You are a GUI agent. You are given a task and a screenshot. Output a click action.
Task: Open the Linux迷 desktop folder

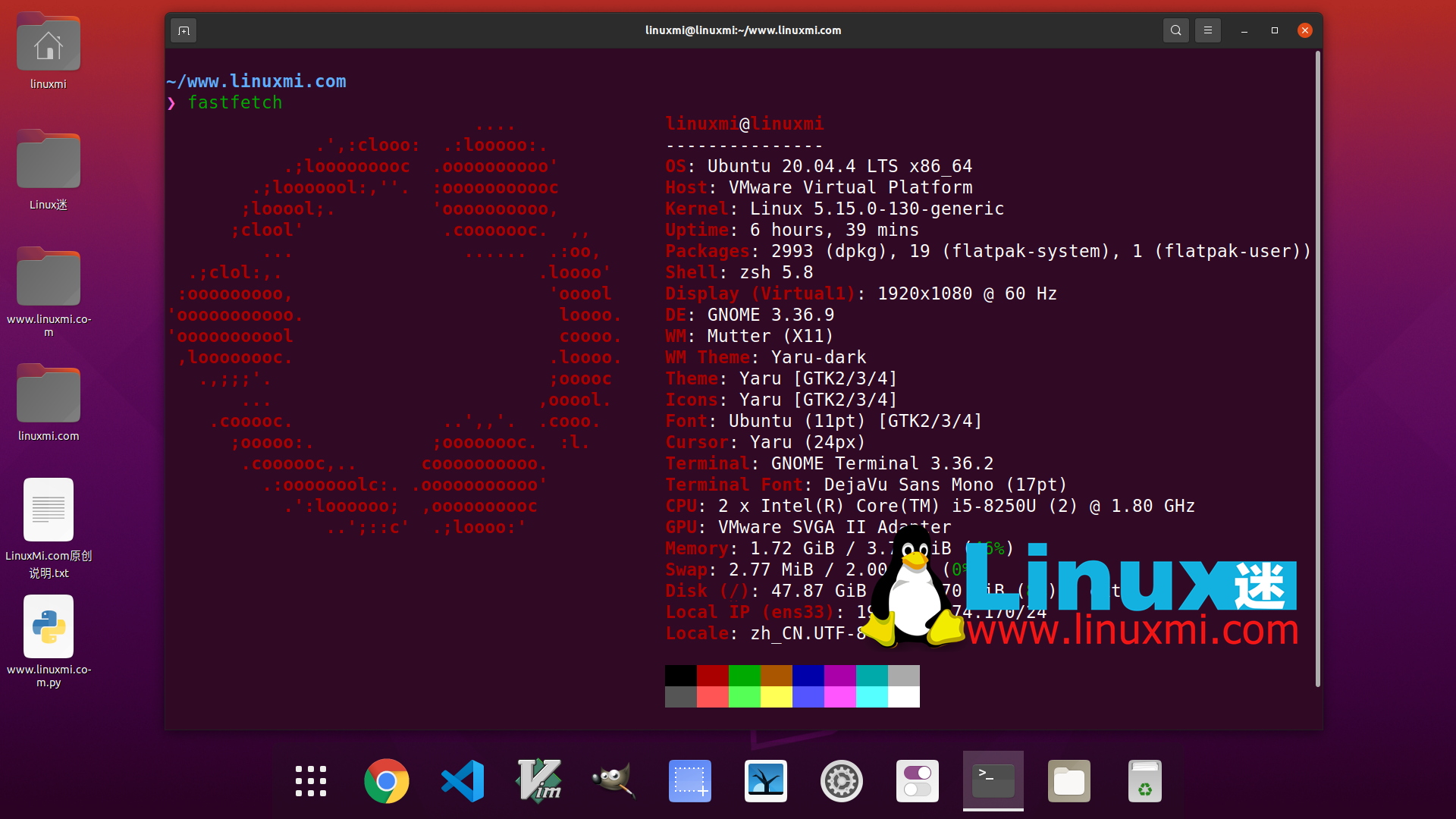point(49,170)
